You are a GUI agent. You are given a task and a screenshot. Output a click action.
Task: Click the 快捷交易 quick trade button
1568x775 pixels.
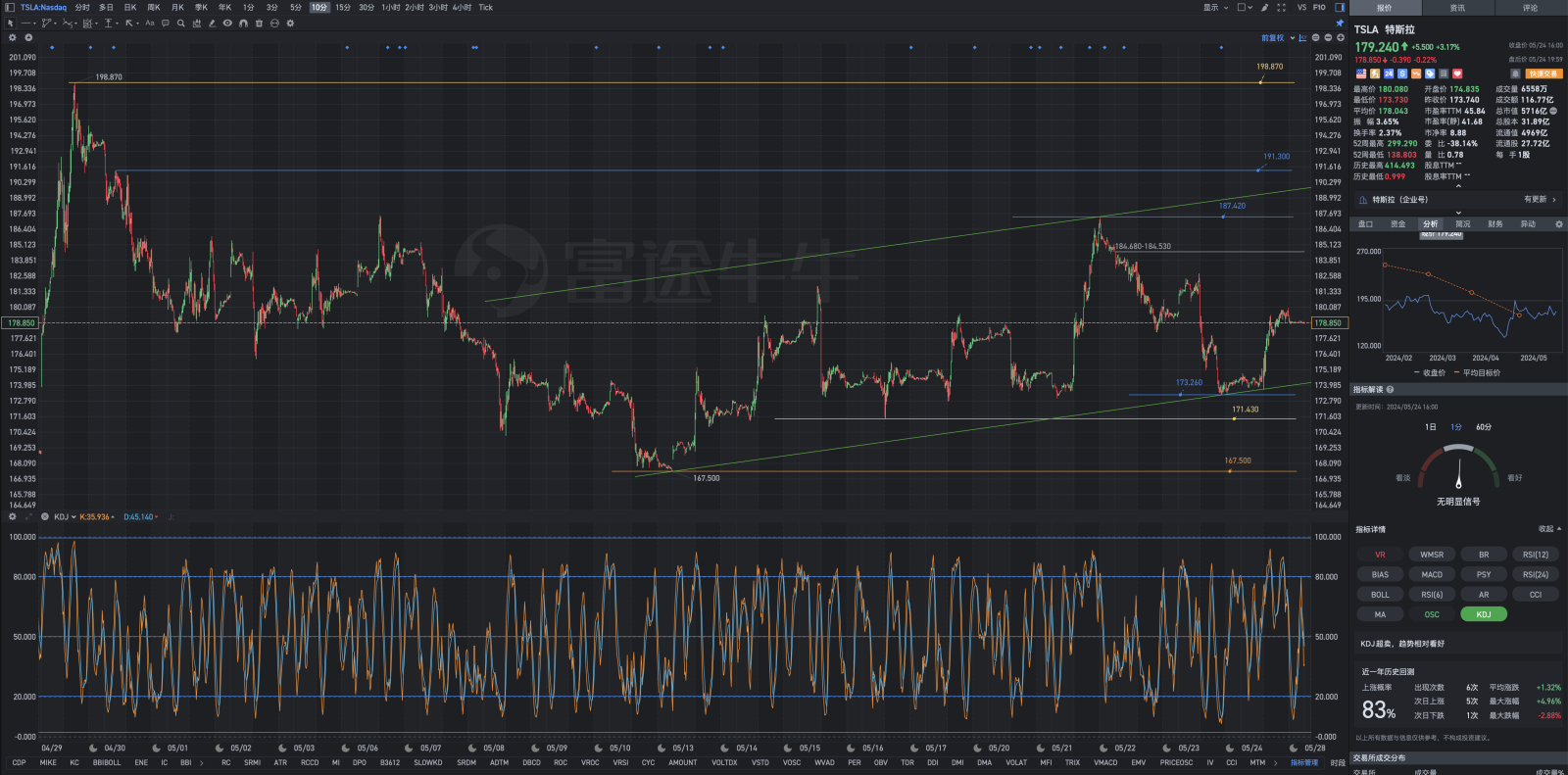tap(1543, 73)
